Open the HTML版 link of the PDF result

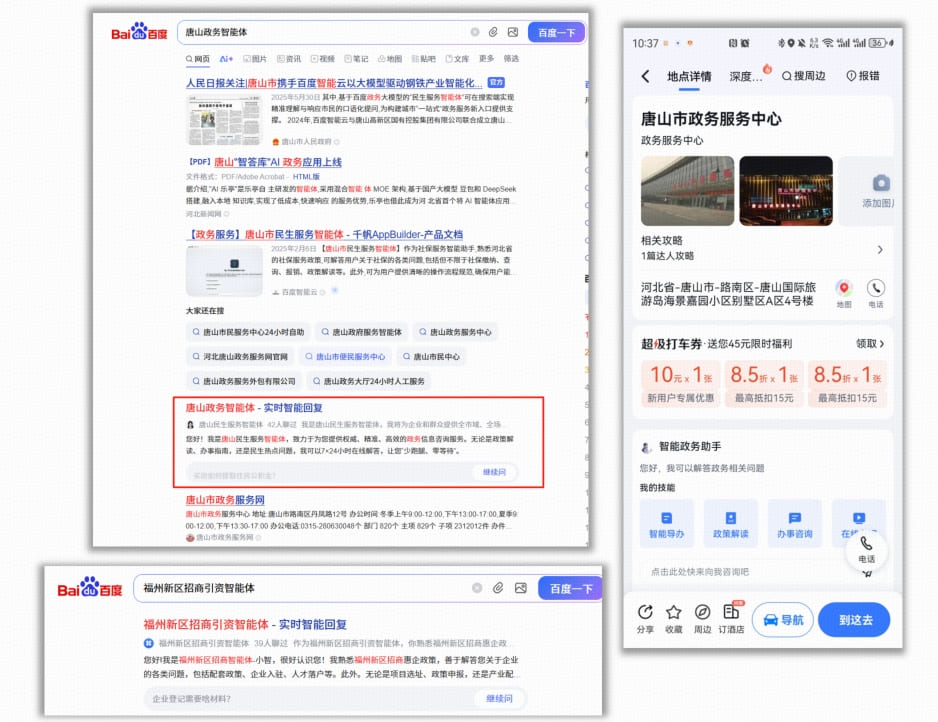pyautogui.click(x=306, y=177)
